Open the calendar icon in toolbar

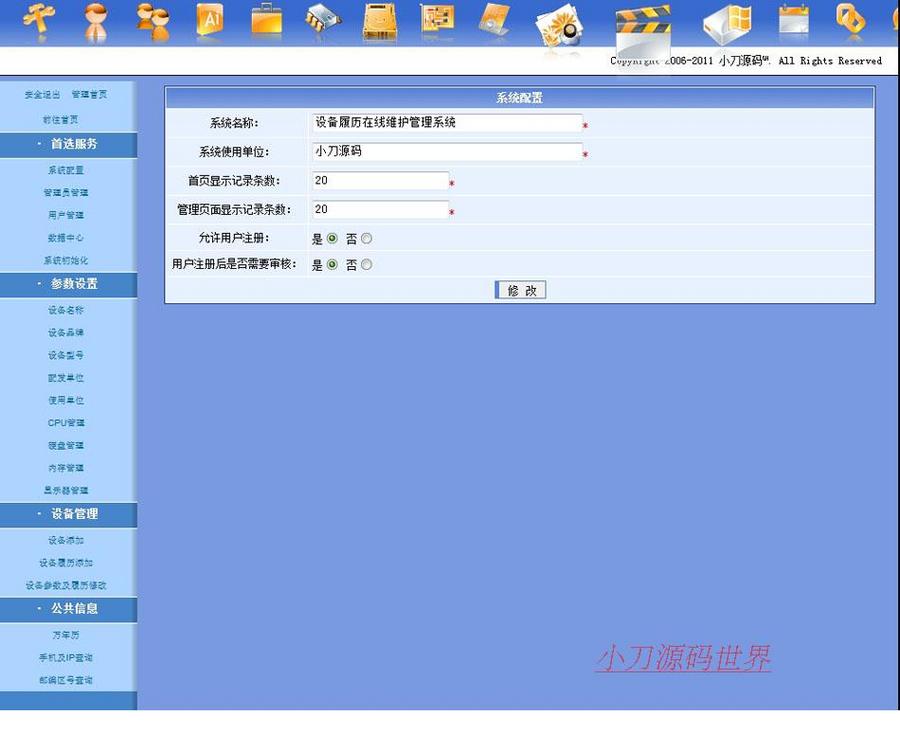[795, 20]
